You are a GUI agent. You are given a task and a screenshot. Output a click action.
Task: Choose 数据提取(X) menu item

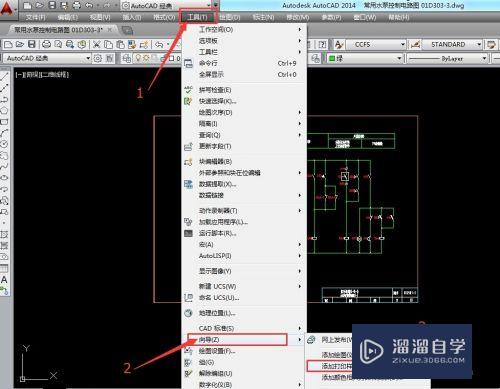coord(244,184)
